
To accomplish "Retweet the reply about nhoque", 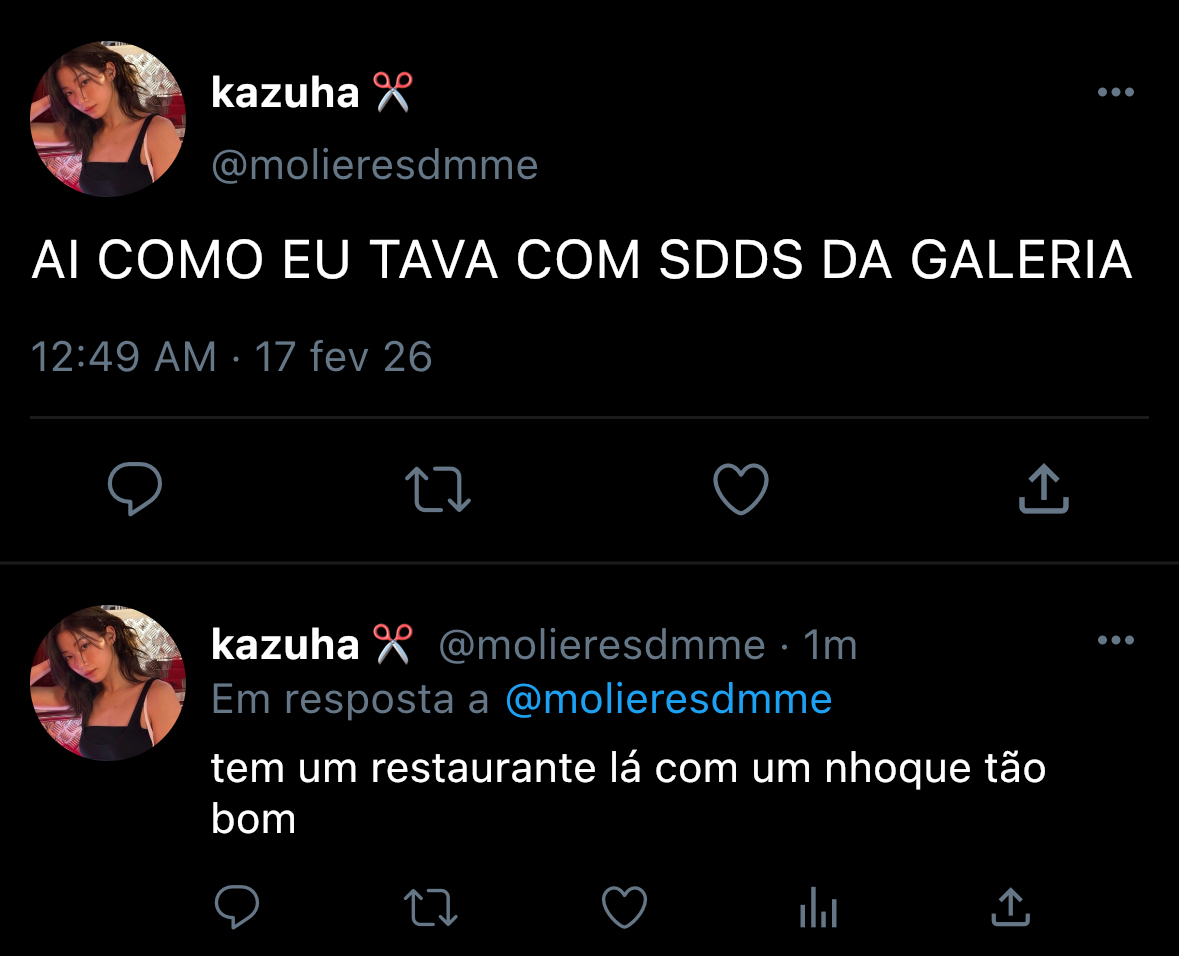I will 430,907.
